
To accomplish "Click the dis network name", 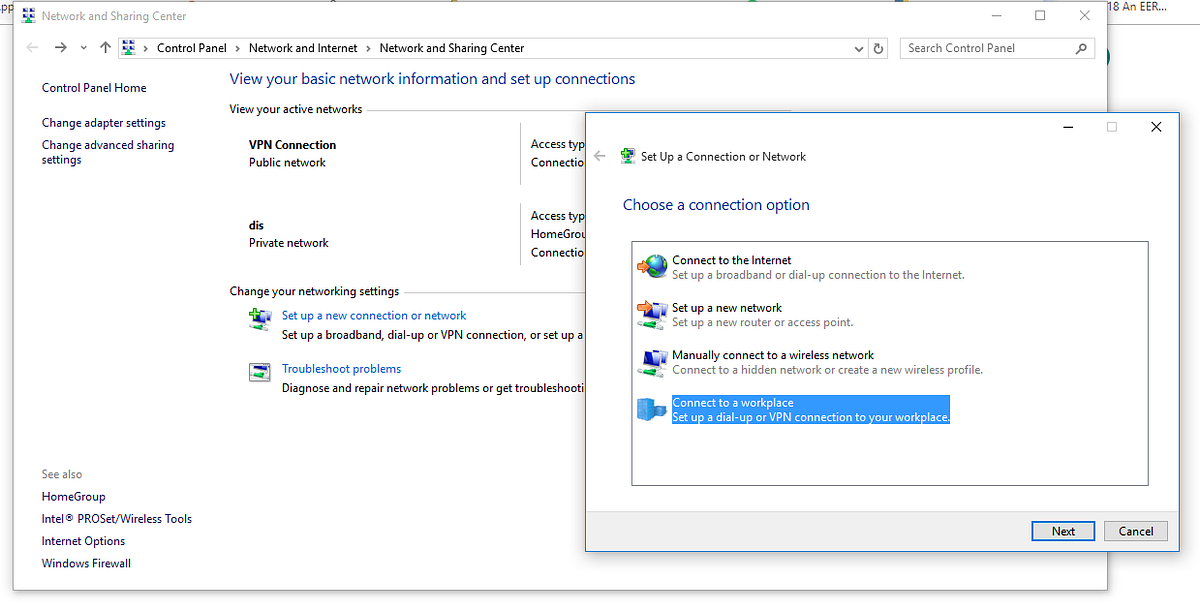I will (x=256, y=226).
